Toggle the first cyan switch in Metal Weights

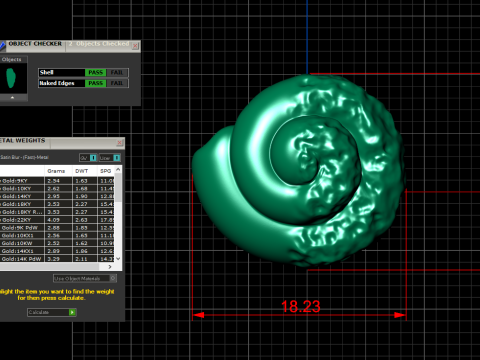click(93, 158)
